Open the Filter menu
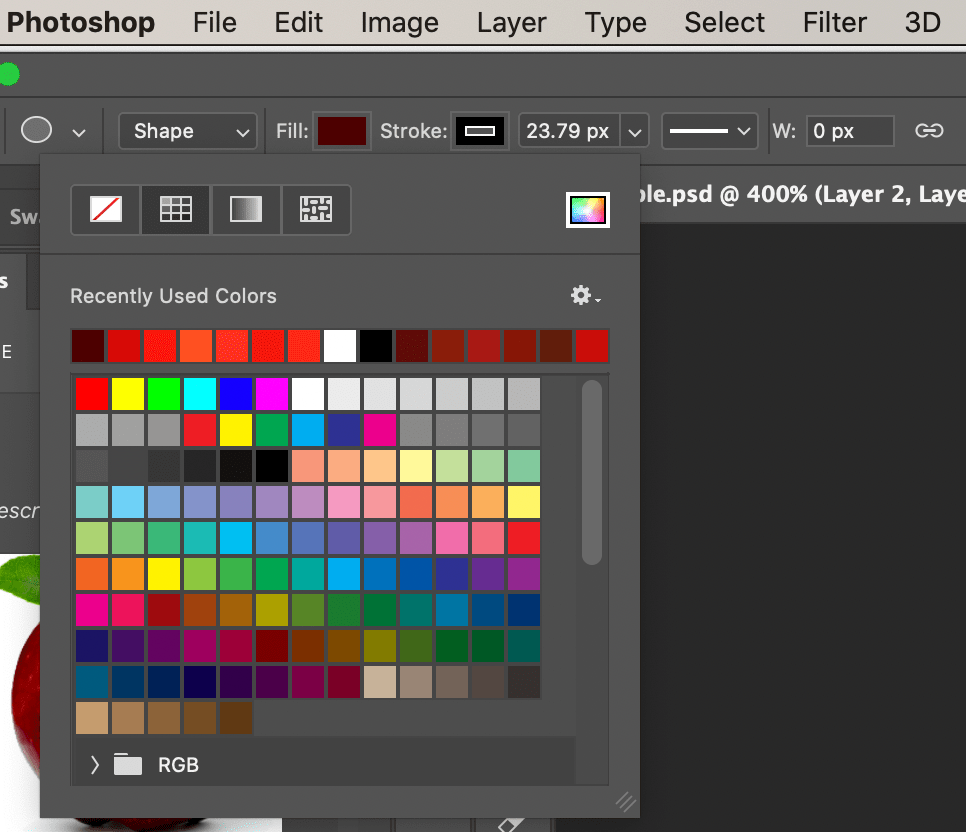This screenshot has height=832, width=966. point(833,22)
